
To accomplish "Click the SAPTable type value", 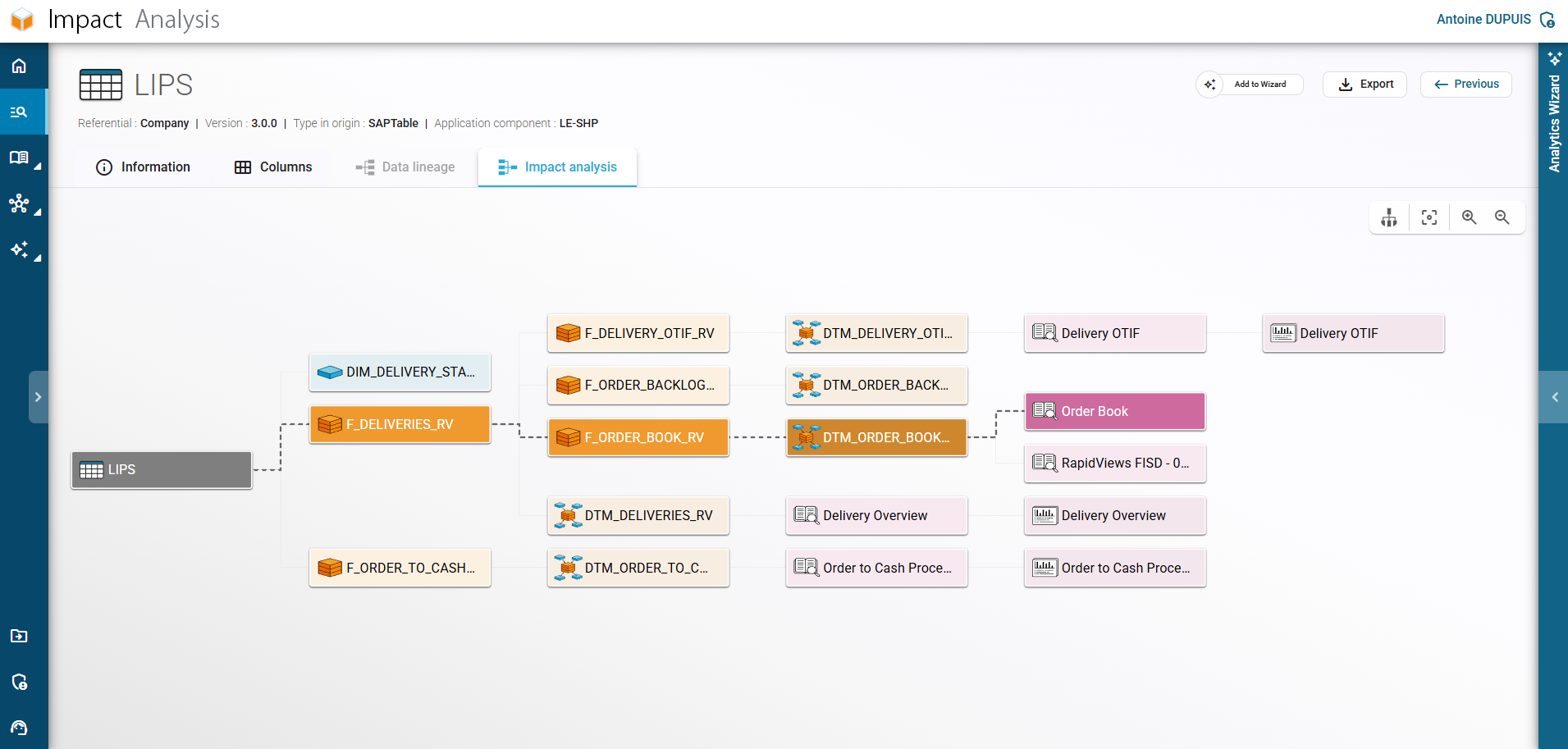I will click(393, 123).
